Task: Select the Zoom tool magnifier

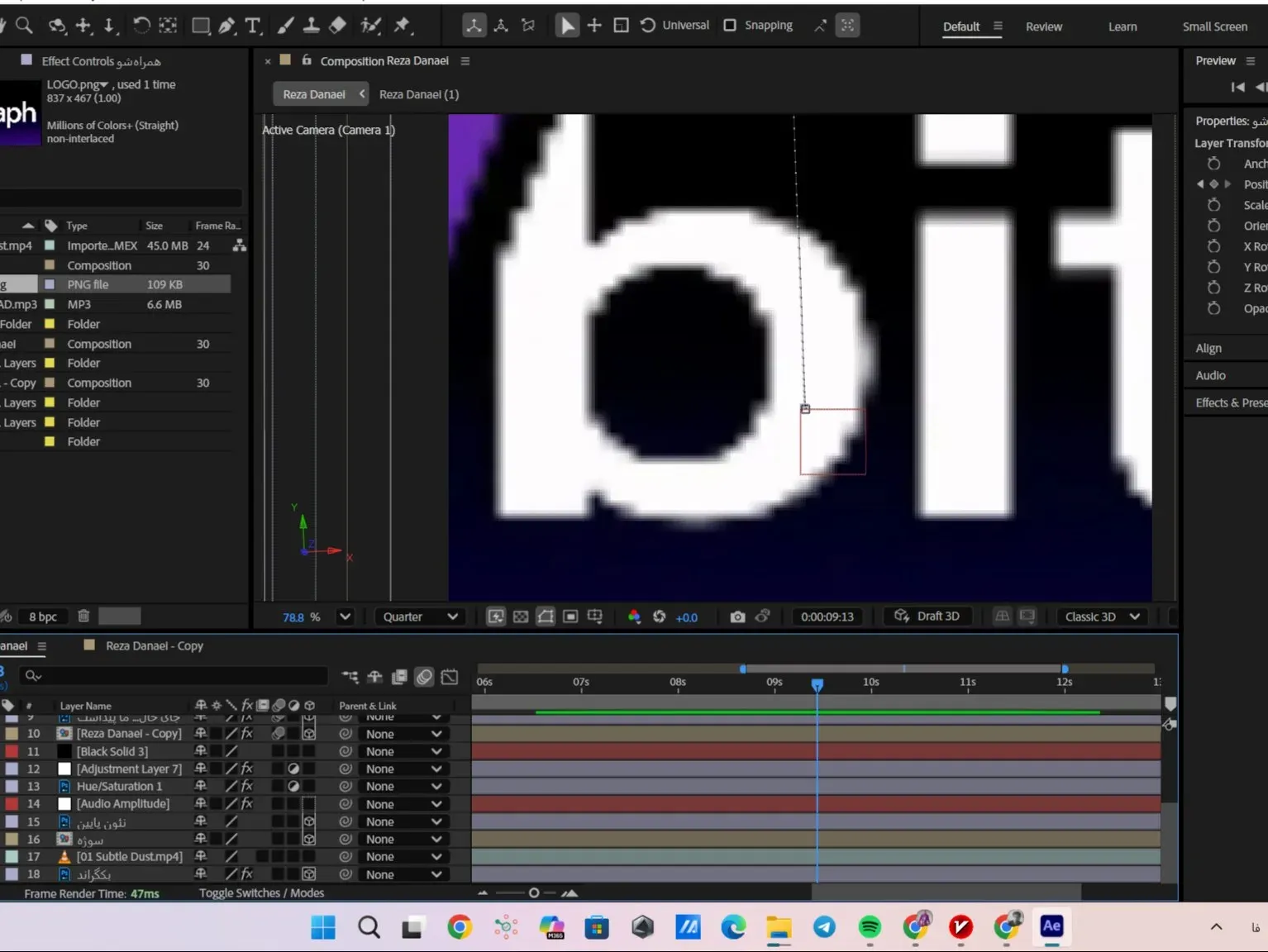Action: coord(25,26)
